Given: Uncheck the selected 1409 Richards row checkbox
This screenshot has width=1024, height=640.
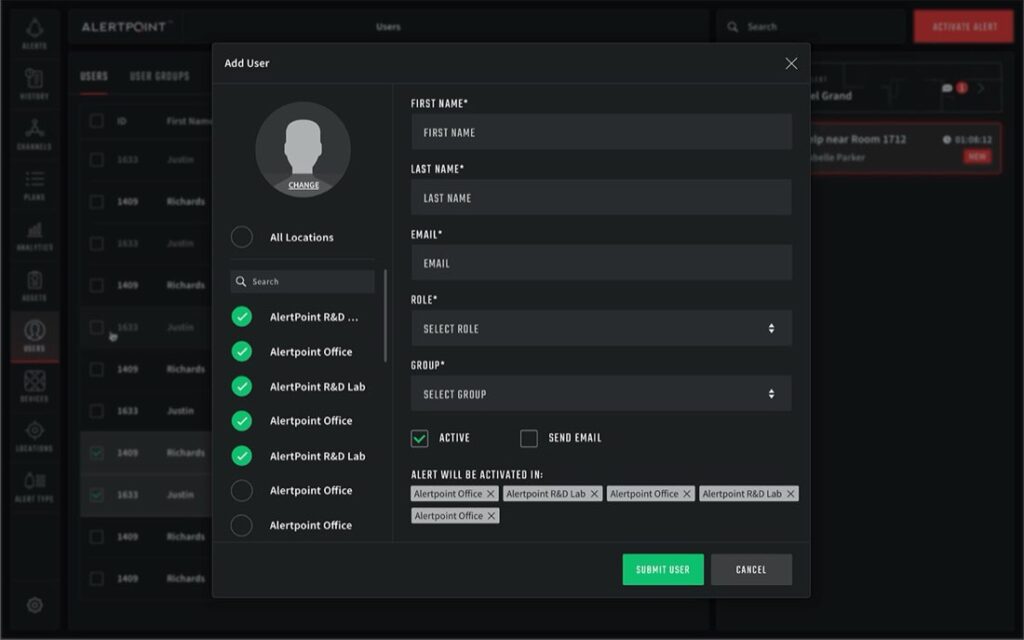Looking at the screenshot, I should point(97,453).
